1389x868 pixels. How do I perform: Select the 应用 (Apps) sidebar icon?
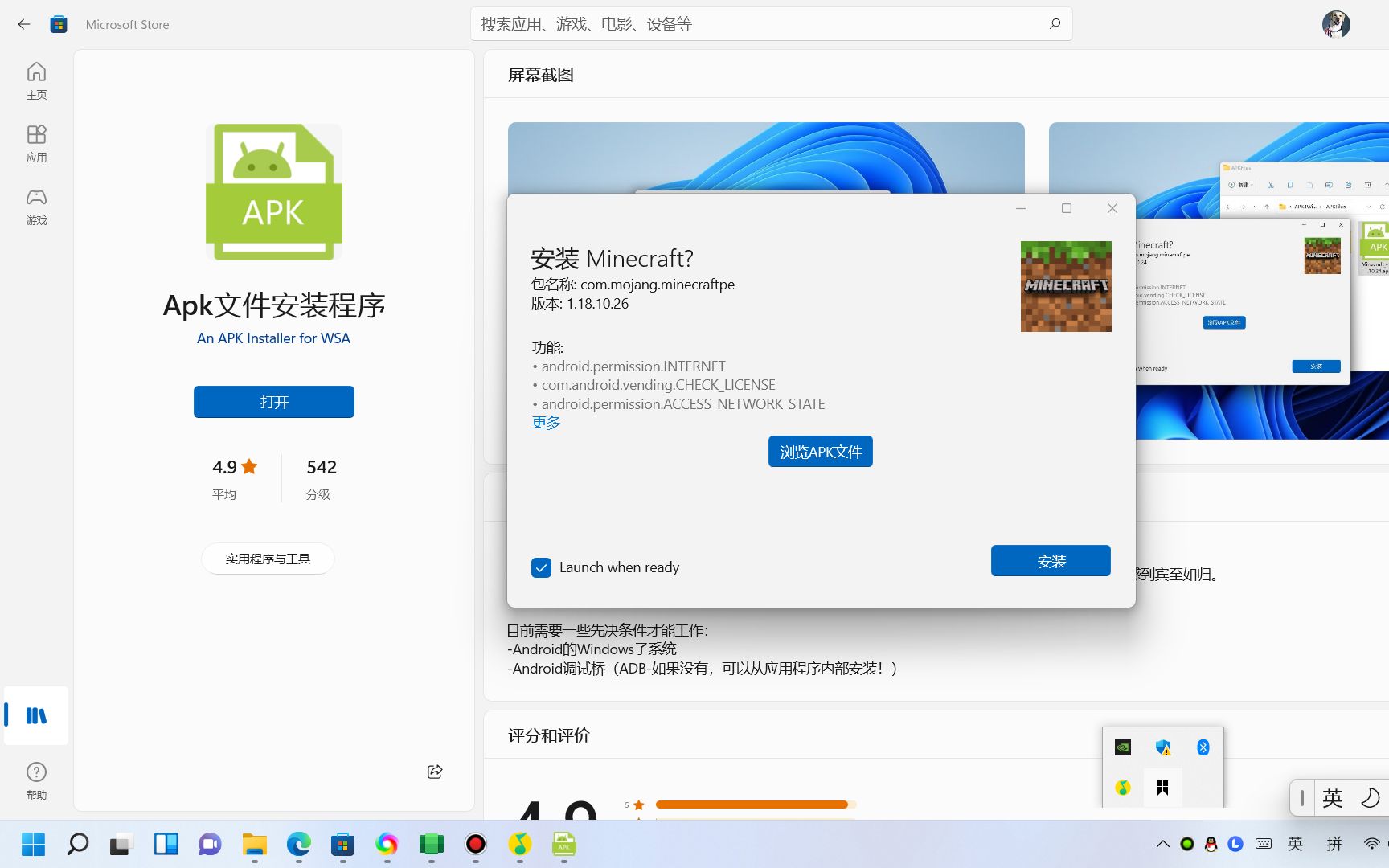coord(36,143)
